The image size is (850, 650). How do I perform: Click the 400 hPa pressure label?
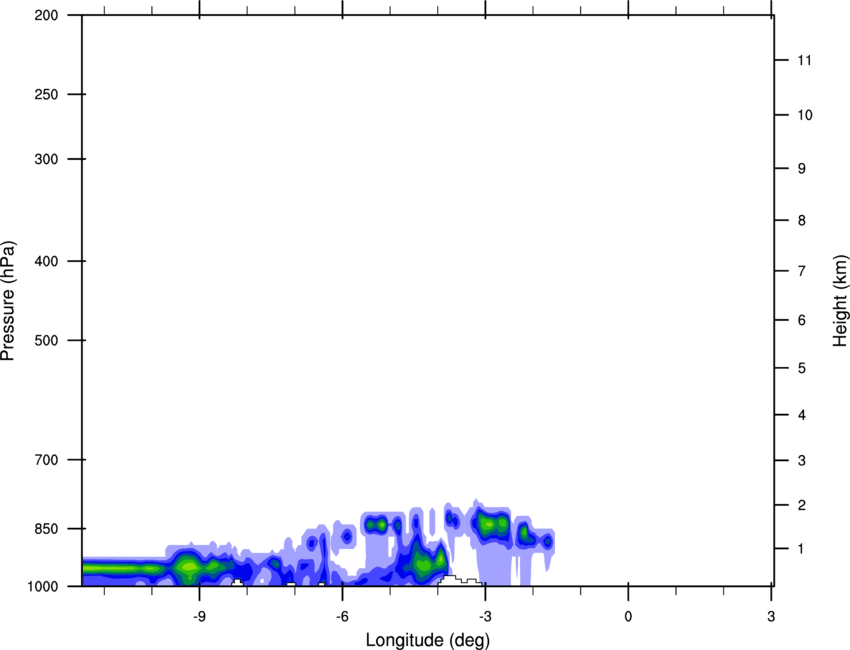pyautogui.click(x=43, y=262)
